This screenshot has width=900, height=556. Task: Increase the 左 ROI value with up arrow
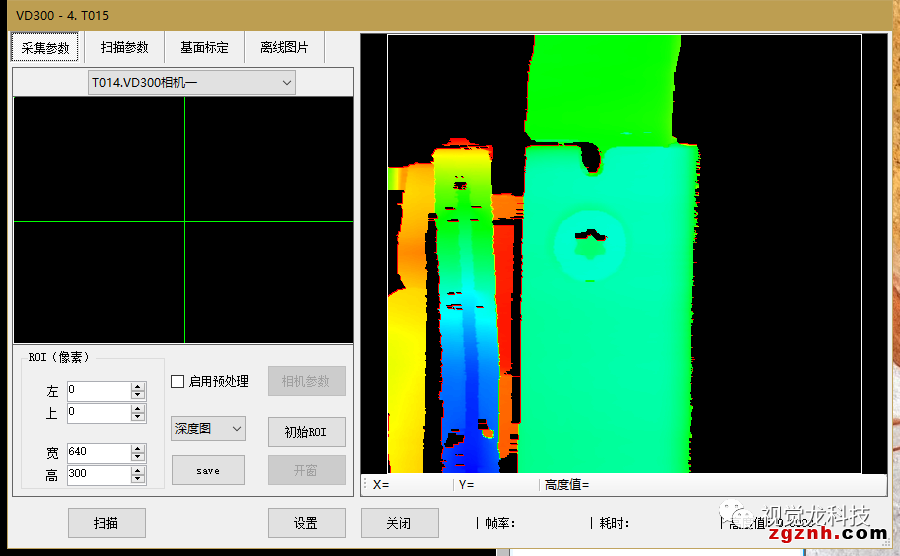[x=138, y=386]
